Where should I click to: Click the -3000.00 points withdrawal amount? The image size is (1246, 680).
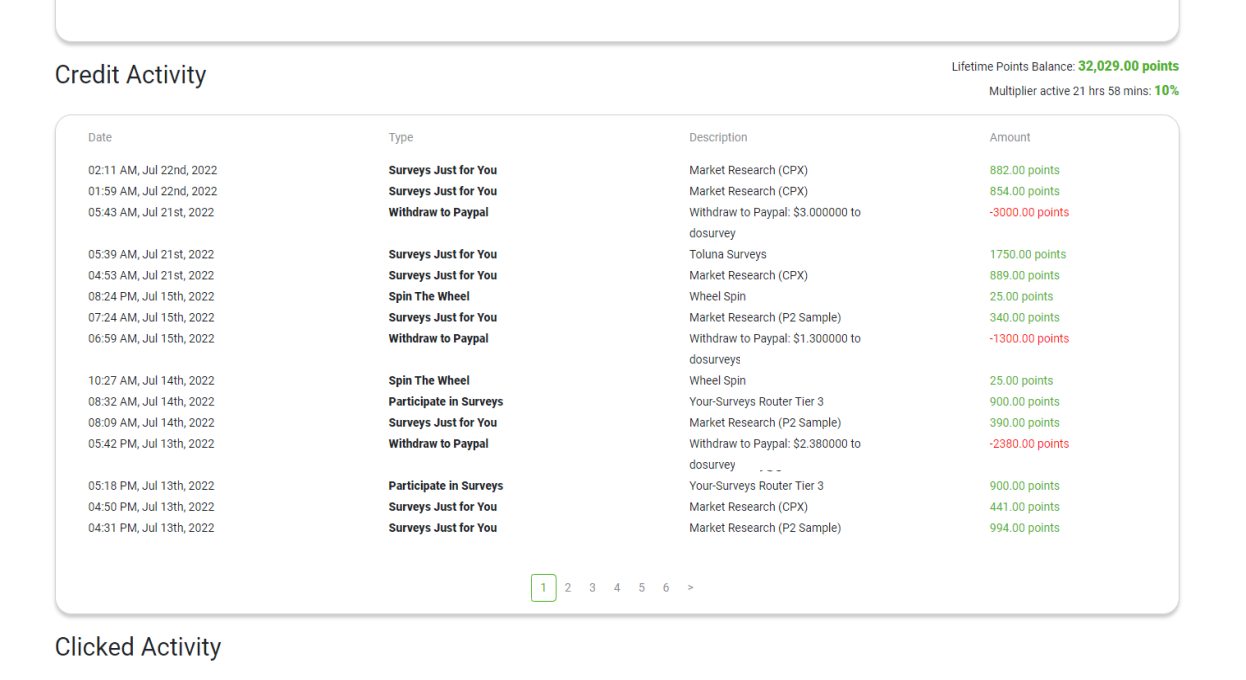click(x=1029, y=212)
